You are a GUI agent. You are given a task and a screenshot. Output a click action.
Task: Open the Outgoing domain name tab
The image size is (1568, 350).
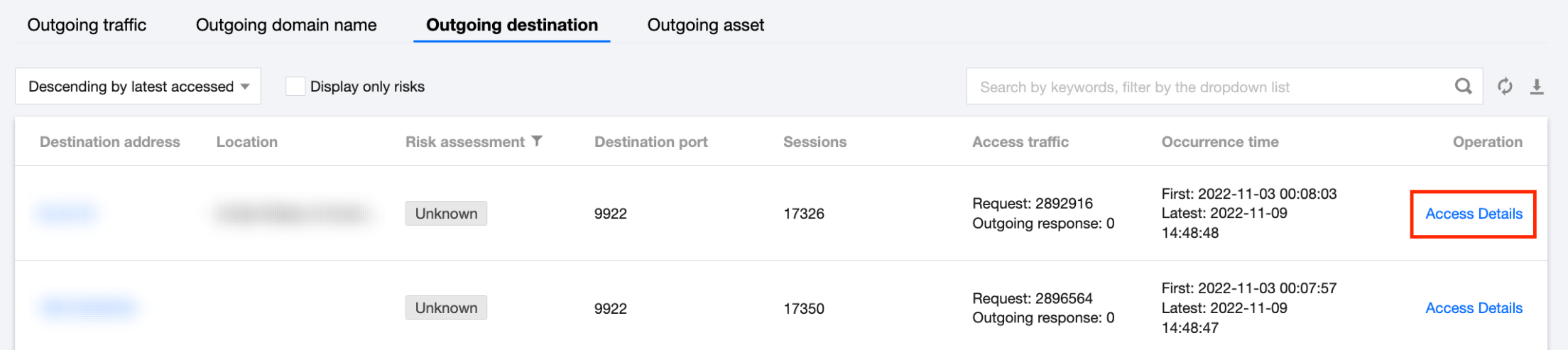286,25
